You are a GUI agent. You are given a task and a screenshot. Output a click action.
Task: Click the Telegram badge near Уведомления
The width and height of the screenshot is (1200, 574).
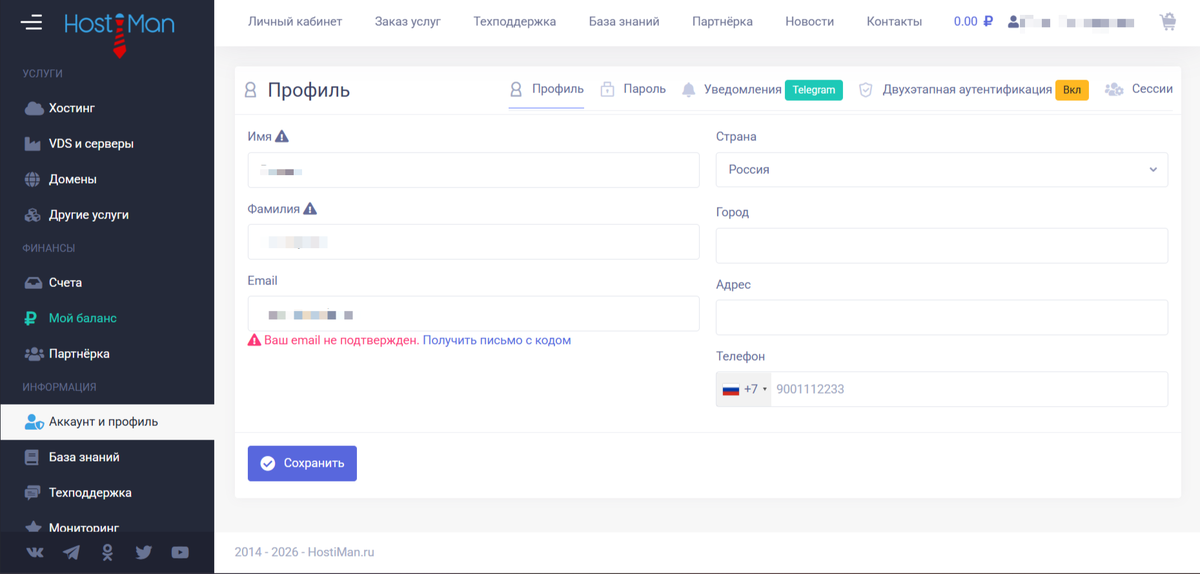(814, 90)
